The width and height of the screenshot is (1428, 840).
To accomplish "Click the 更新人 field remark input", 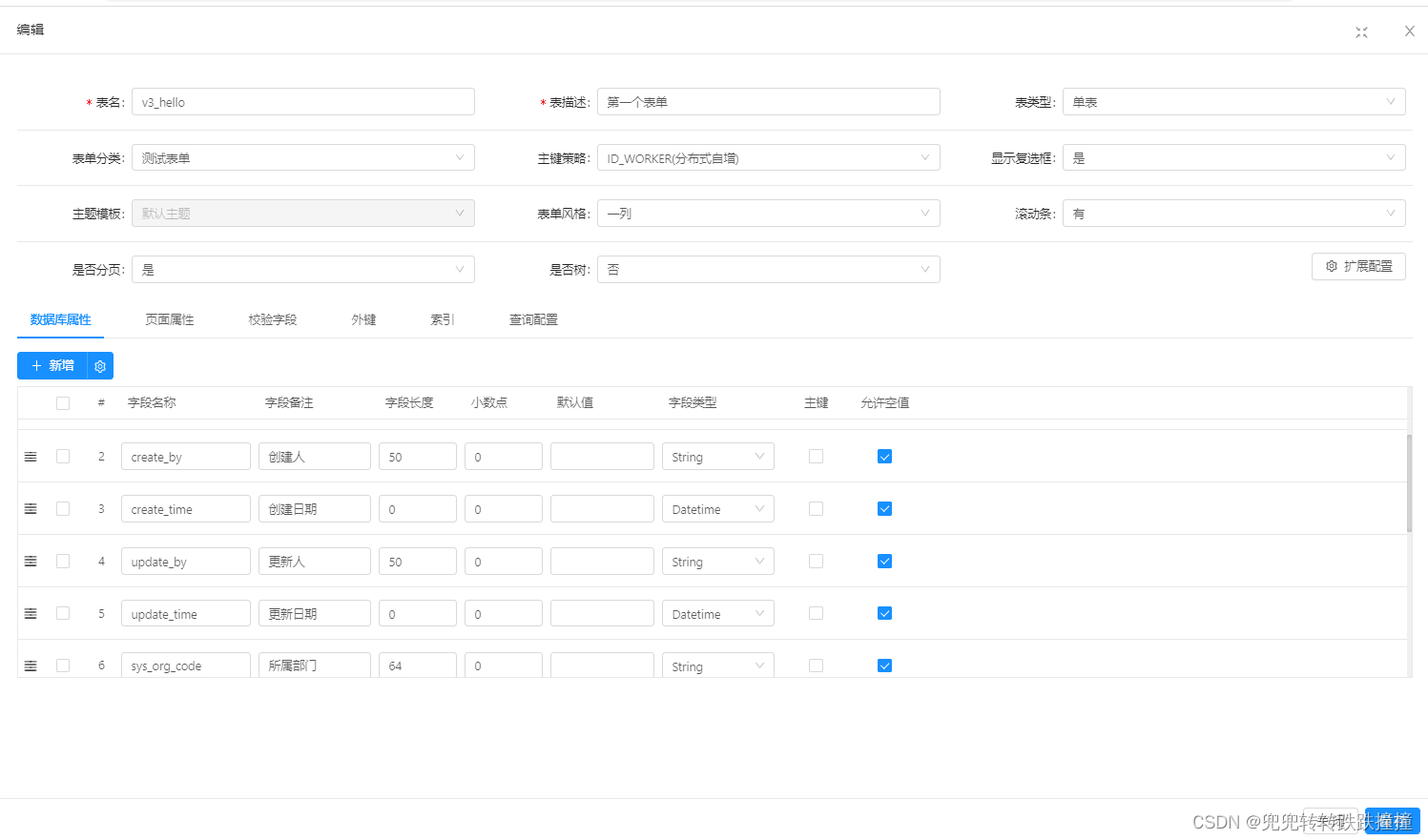I will [315, 562].
